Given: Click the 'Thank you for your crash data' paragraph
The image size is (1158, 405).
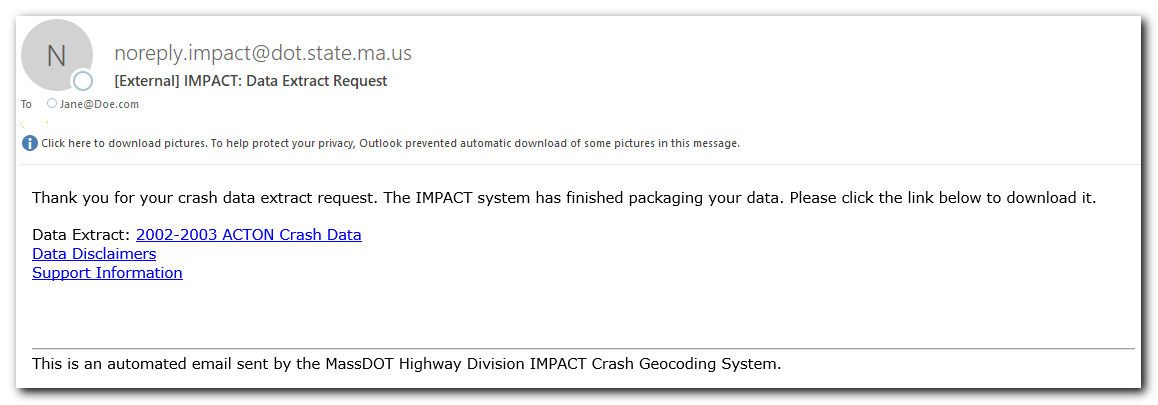Looking at the screenshot, I should coord(564,198).
